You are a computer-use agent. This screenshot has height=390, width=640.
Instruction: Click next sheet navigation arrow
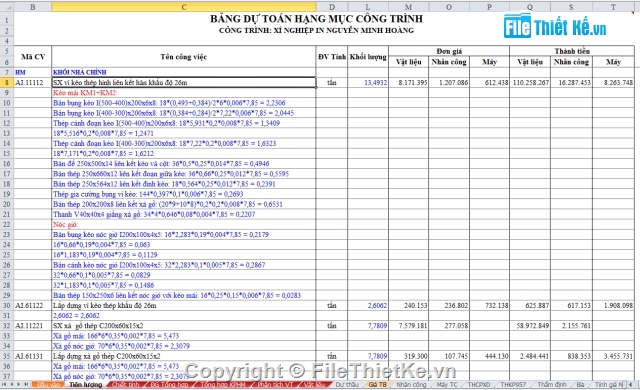(x=19, y=384)
